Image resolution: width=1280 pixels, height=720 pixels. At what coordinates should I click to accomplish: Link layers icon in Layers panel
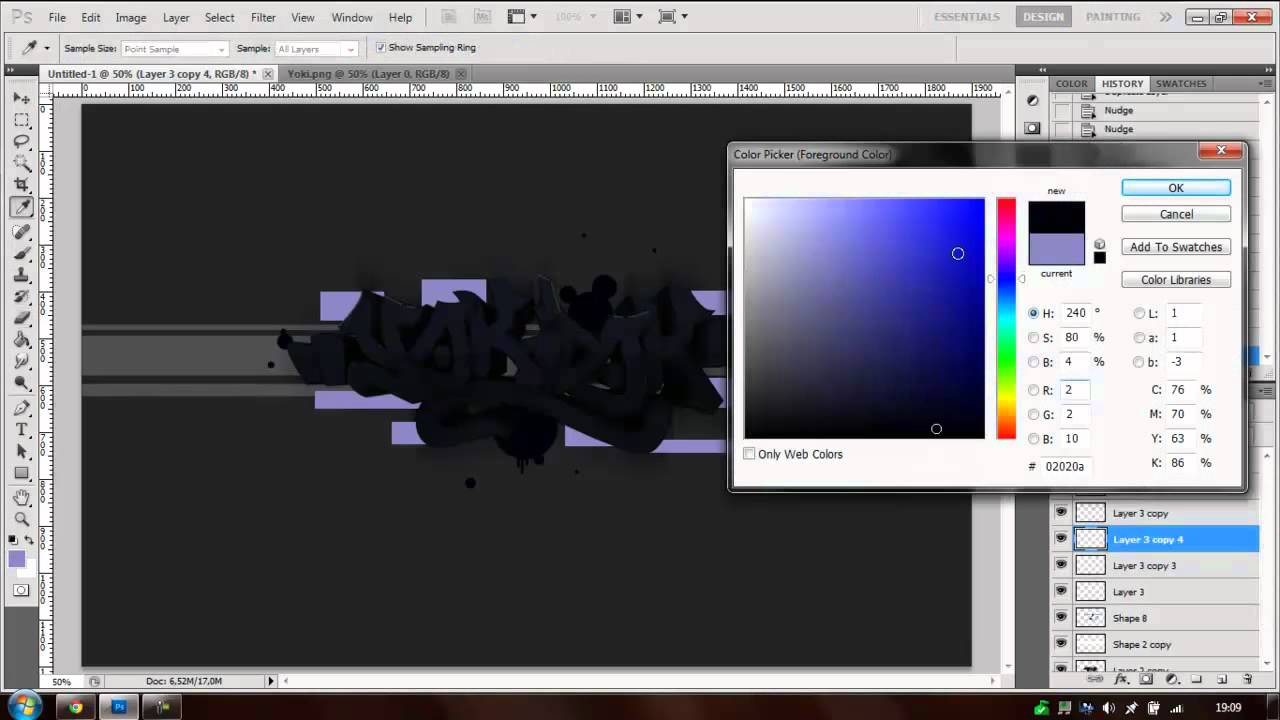tap(1095, 680)
